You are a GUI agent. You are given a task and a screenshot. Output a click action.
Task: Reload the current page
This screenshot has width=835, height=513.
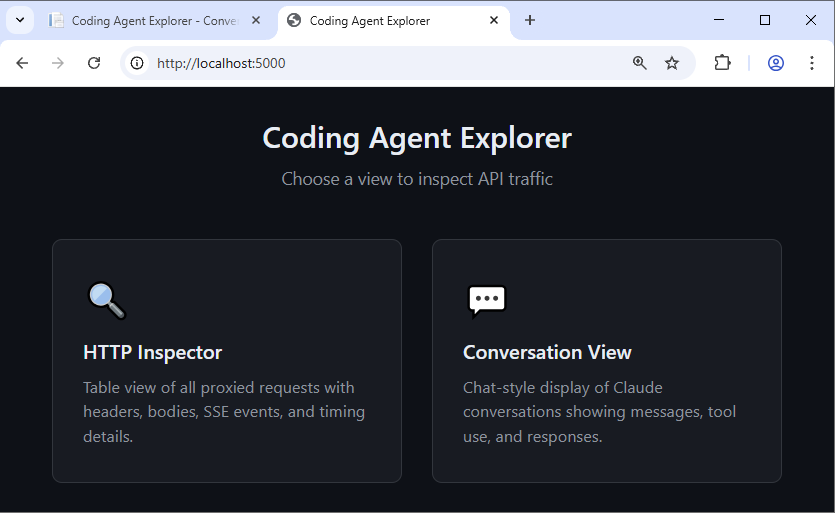pos(94,63)
